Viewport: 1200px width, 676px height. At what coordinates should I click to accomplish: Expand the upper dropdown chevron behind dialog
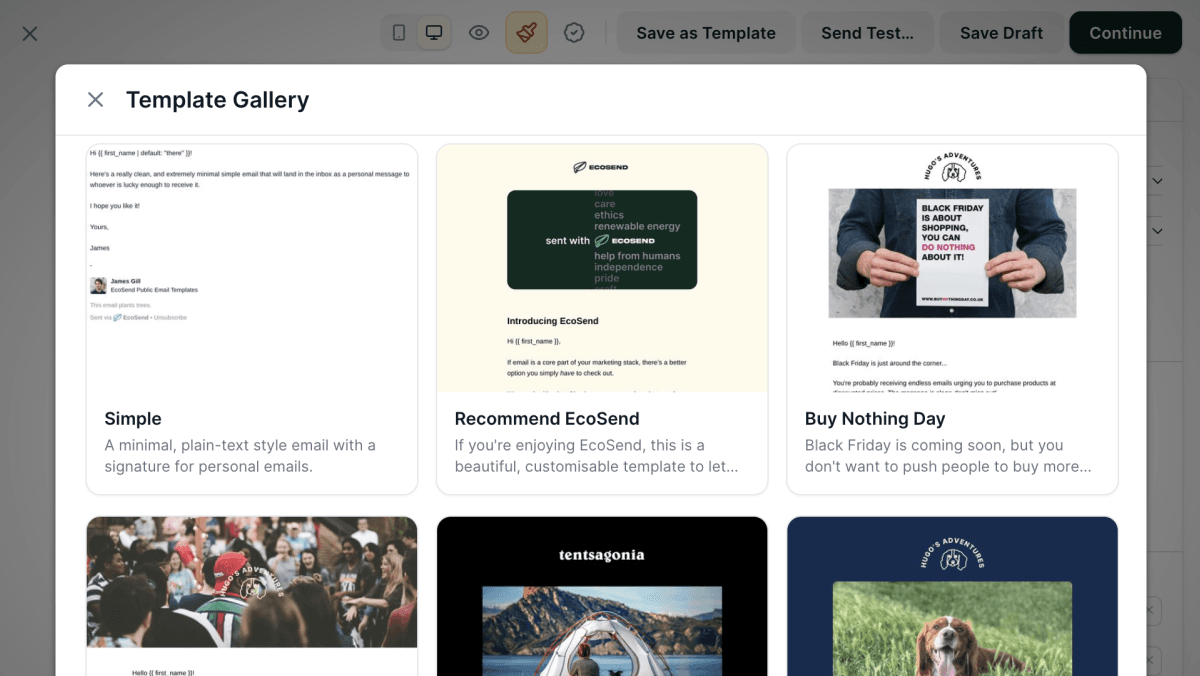[x=1157, y=181]
